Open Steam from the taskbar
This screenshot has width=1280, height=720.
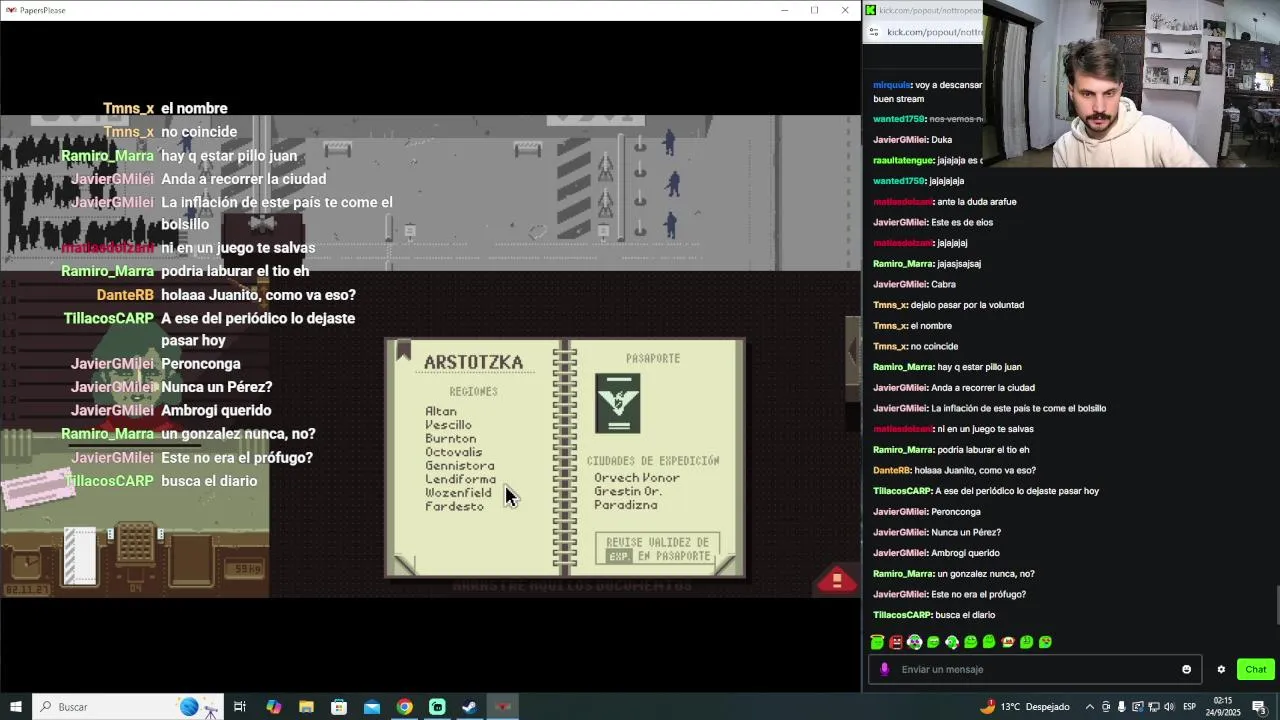click(469, 707)
